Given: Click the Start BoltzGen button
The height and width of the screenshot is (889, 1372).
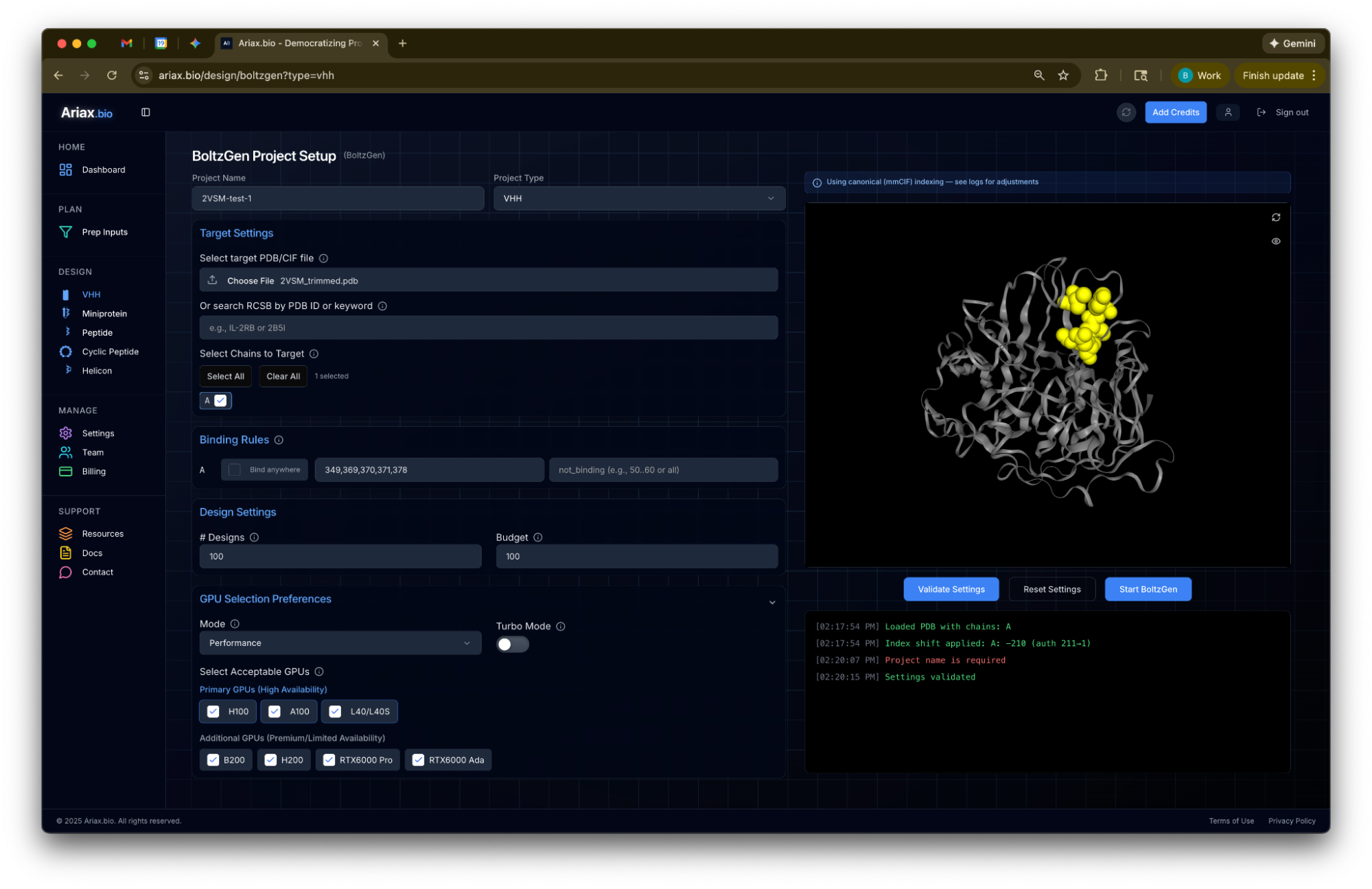Looking at the screenshot, I should pos(1147,590).
